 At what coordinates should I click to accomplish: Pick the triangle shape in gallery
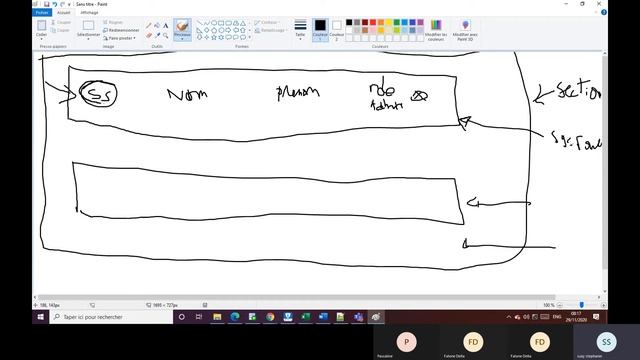click(243, 23)
